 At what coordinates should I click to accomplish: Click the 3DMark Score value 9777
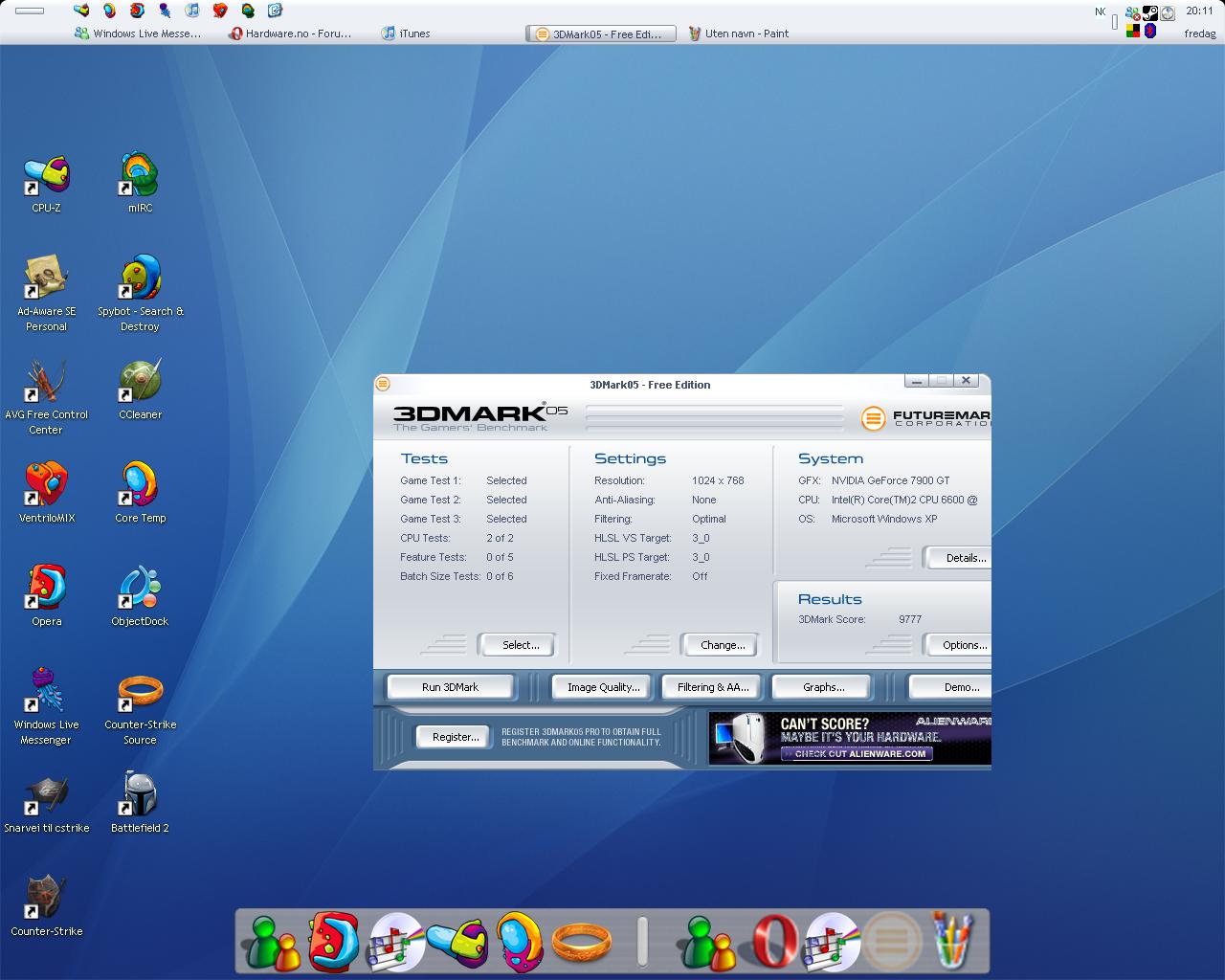tap(910, 619)
